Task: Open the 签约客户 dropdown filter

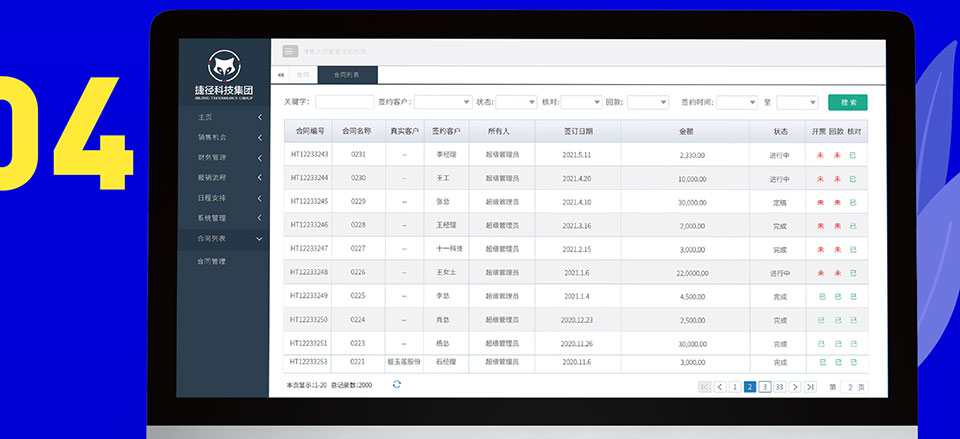Action: pos(443,102)
